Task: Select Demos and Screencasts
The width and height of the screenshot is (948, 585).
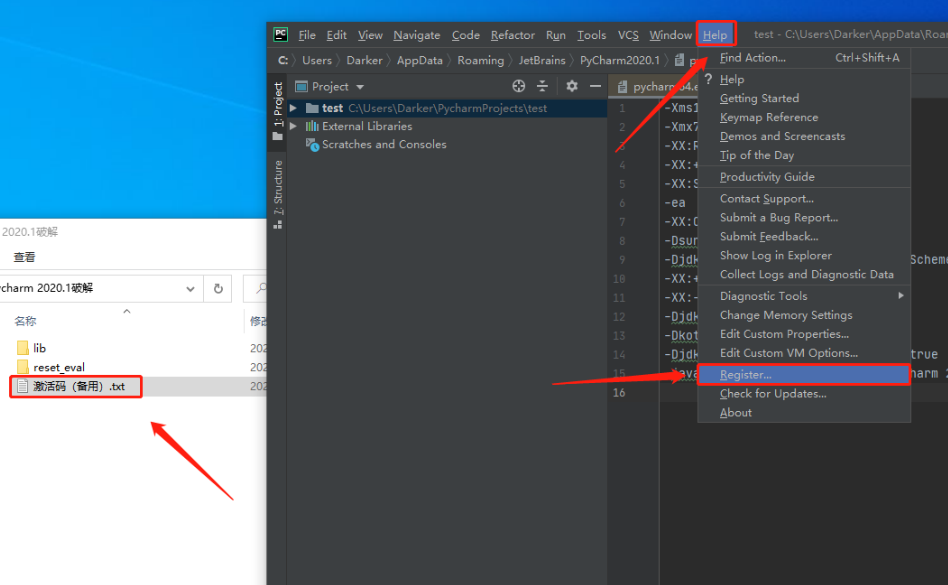Action: point(804,136)
